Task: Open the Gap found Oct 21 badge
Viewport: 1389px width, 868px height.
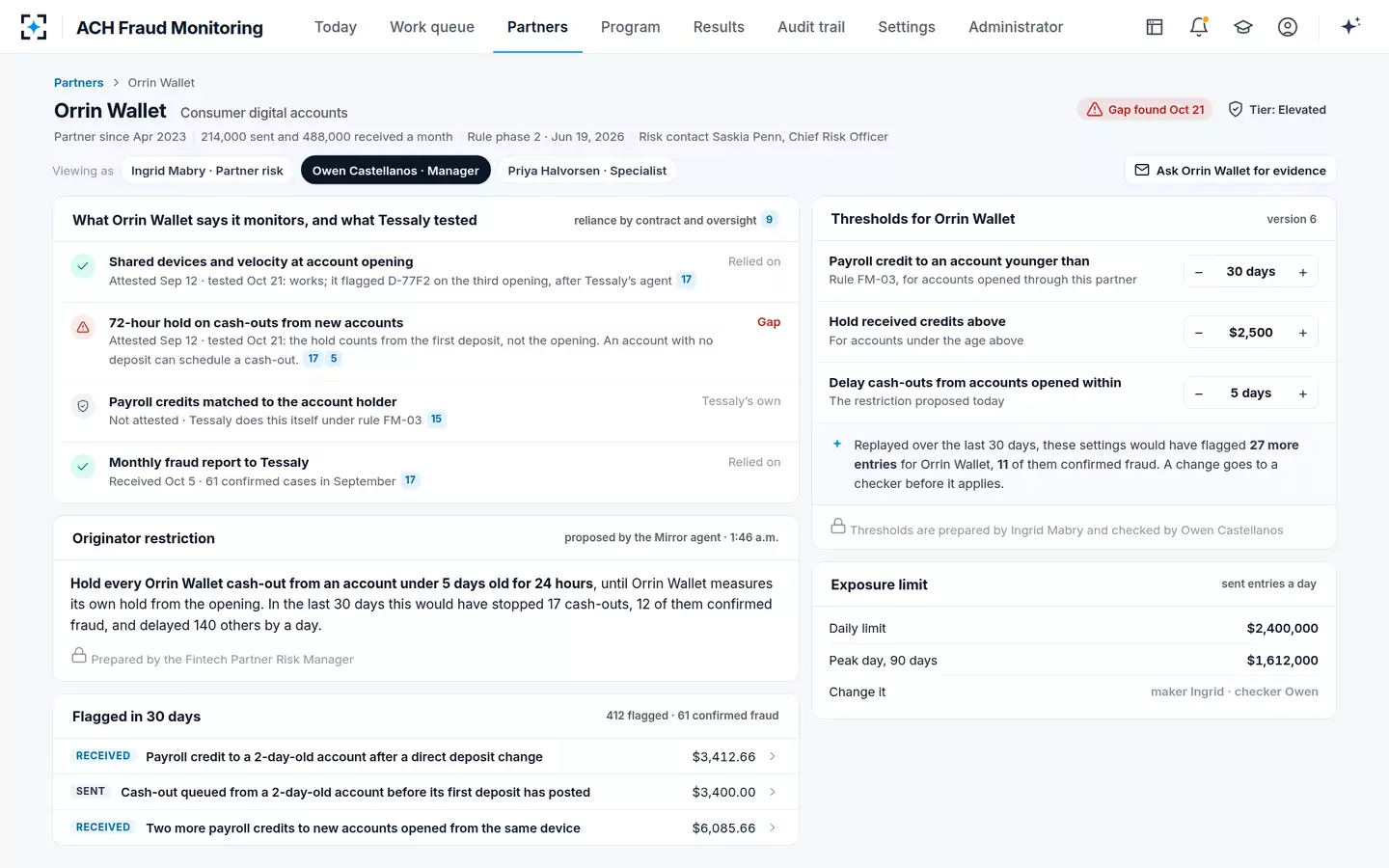Action: point(1146,110)
